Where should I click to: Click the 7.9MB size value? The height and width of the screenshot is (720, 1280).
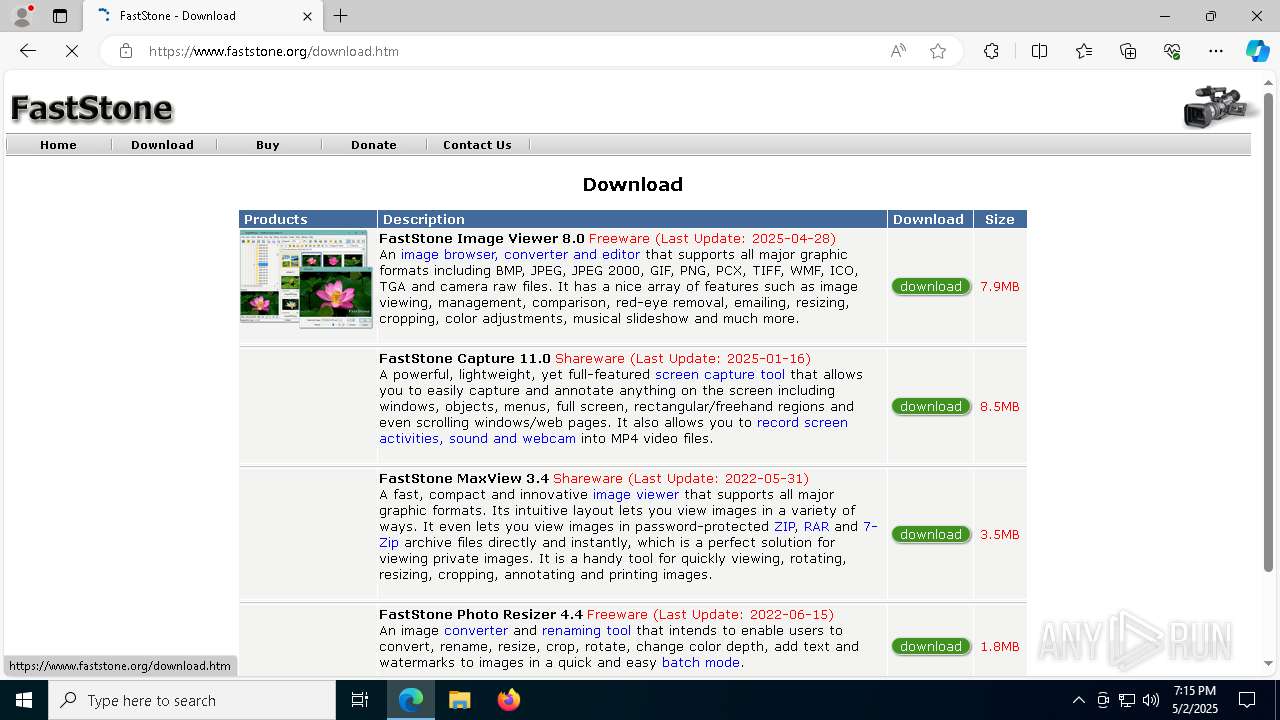pyautogui.click(x=1000, y=287)
